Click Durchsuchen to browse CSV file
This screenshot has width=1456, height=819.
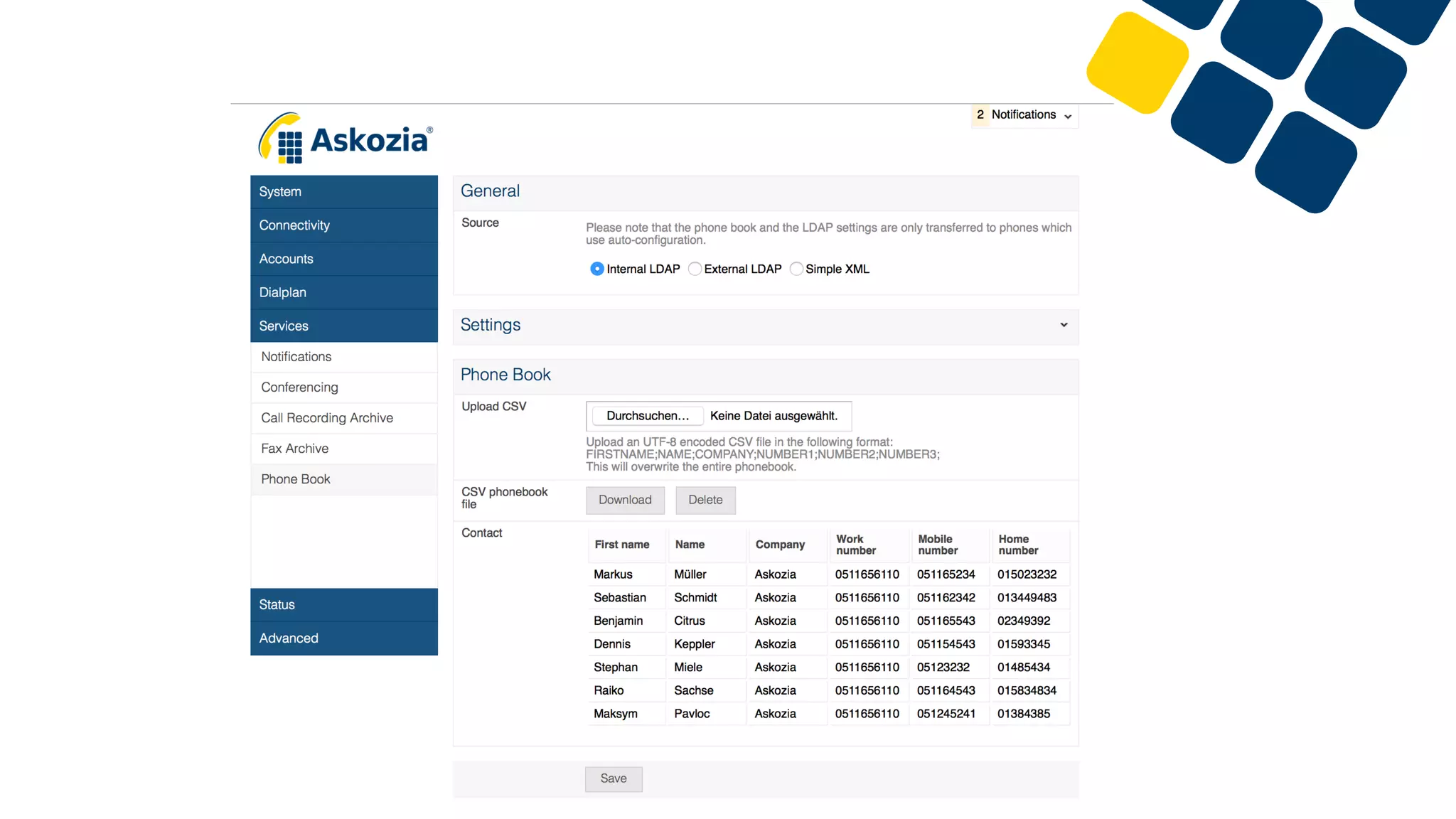[x=647, y=416]
